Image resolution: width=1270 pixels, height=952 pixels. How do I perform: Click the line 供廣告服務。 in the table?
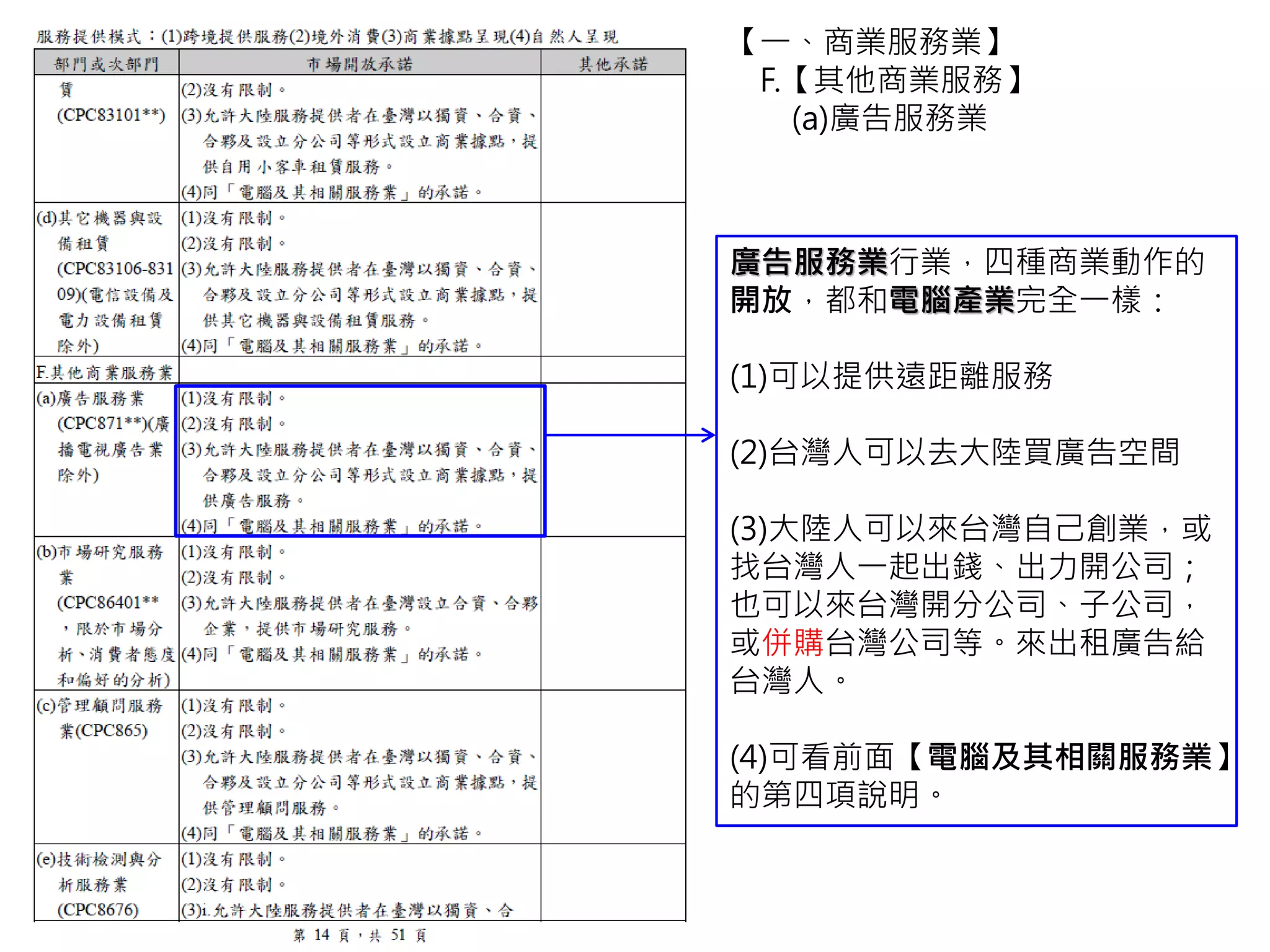[x=253, y=500]
